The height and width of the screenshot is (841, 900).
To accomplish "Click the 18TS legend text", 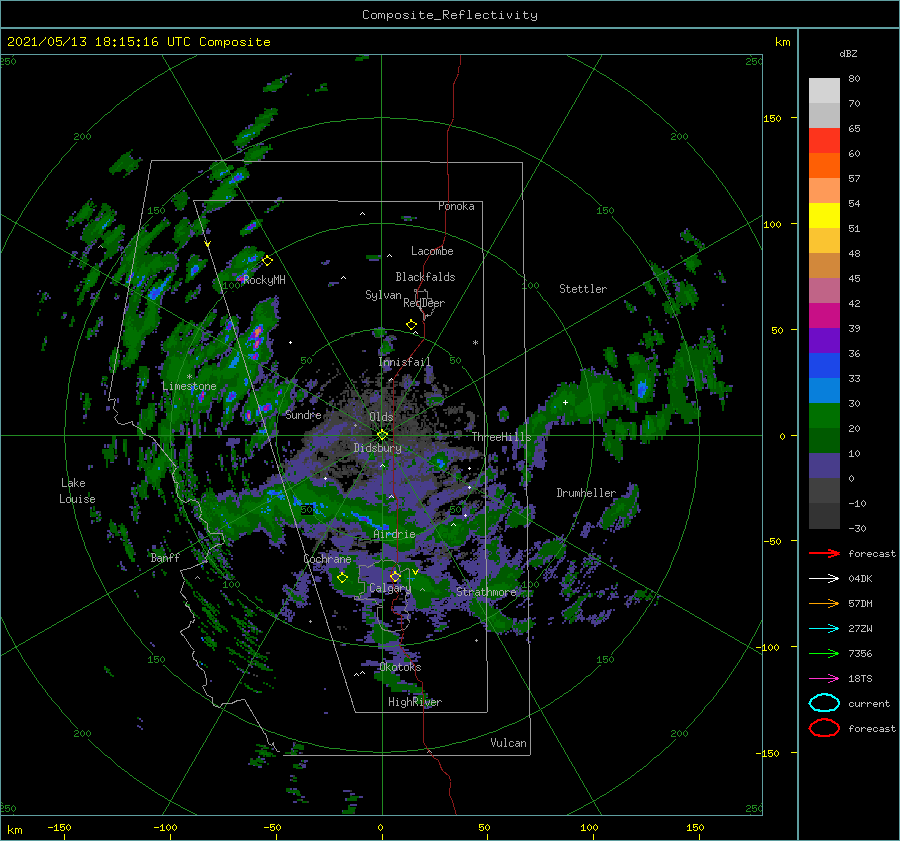I will (x=860, y=679).
